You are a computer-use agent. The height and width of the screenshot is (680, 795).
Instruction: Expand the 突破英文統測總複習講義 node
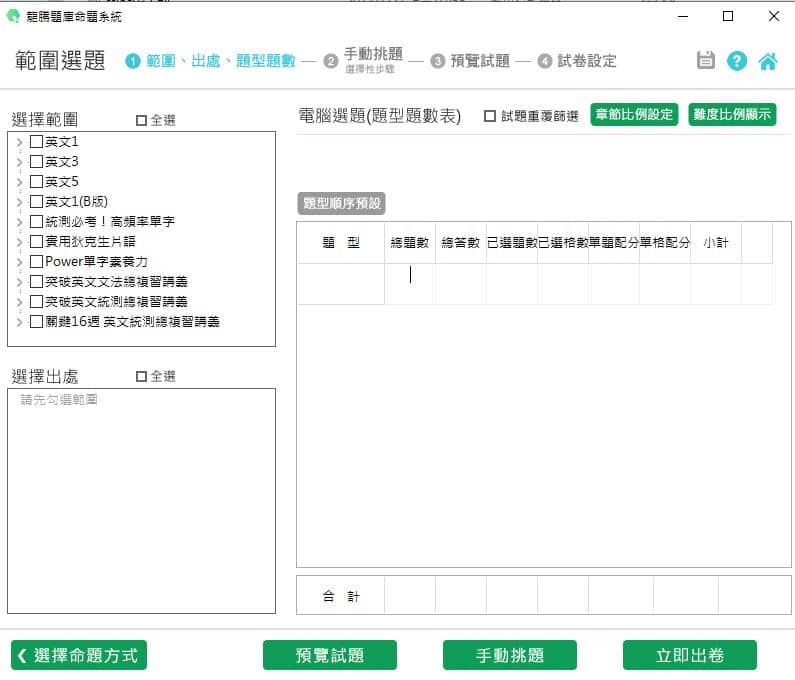19,302
